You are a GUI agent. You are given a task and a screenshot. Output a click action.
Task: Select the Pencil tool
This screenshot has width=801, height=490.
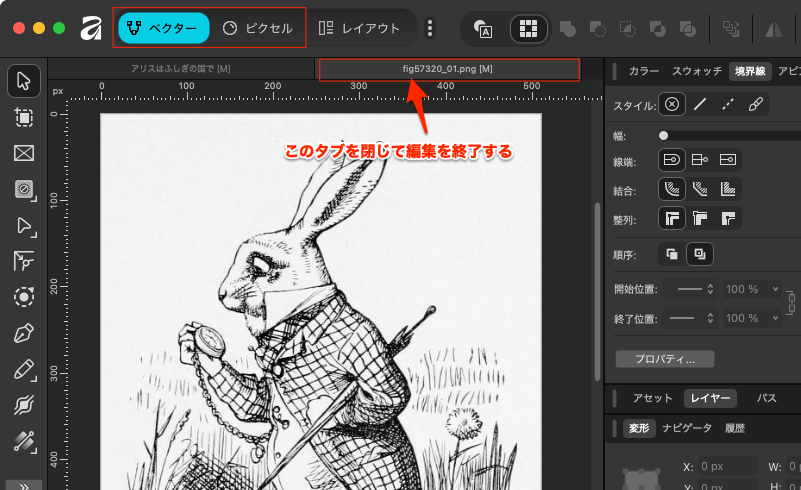(24, 370)
